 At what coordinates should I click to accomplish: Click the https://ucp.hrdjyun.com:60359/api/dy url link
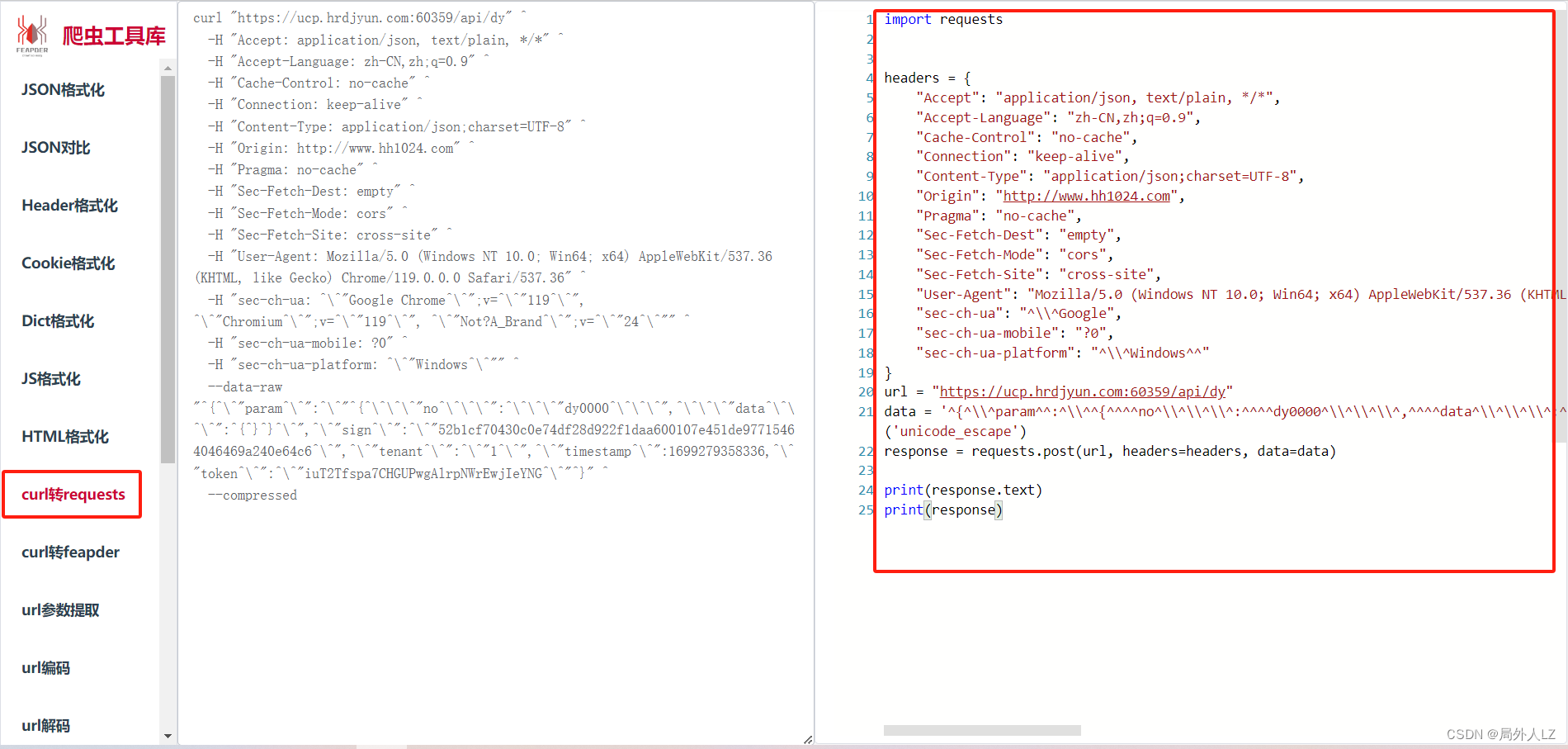pos(1083,391)
